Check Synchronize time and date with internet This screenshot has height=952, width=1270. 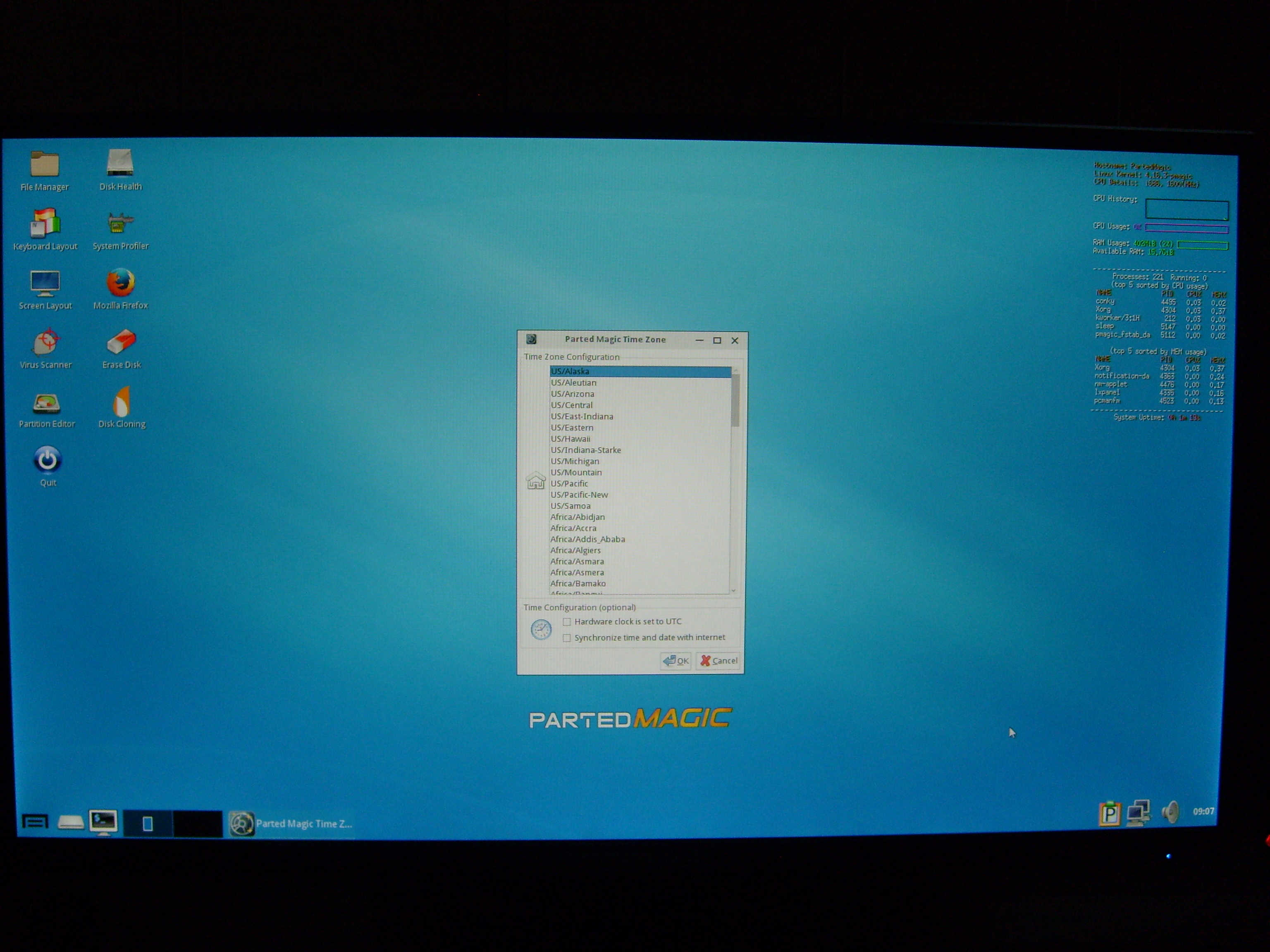pyautogui.click(x=567, y=638)
